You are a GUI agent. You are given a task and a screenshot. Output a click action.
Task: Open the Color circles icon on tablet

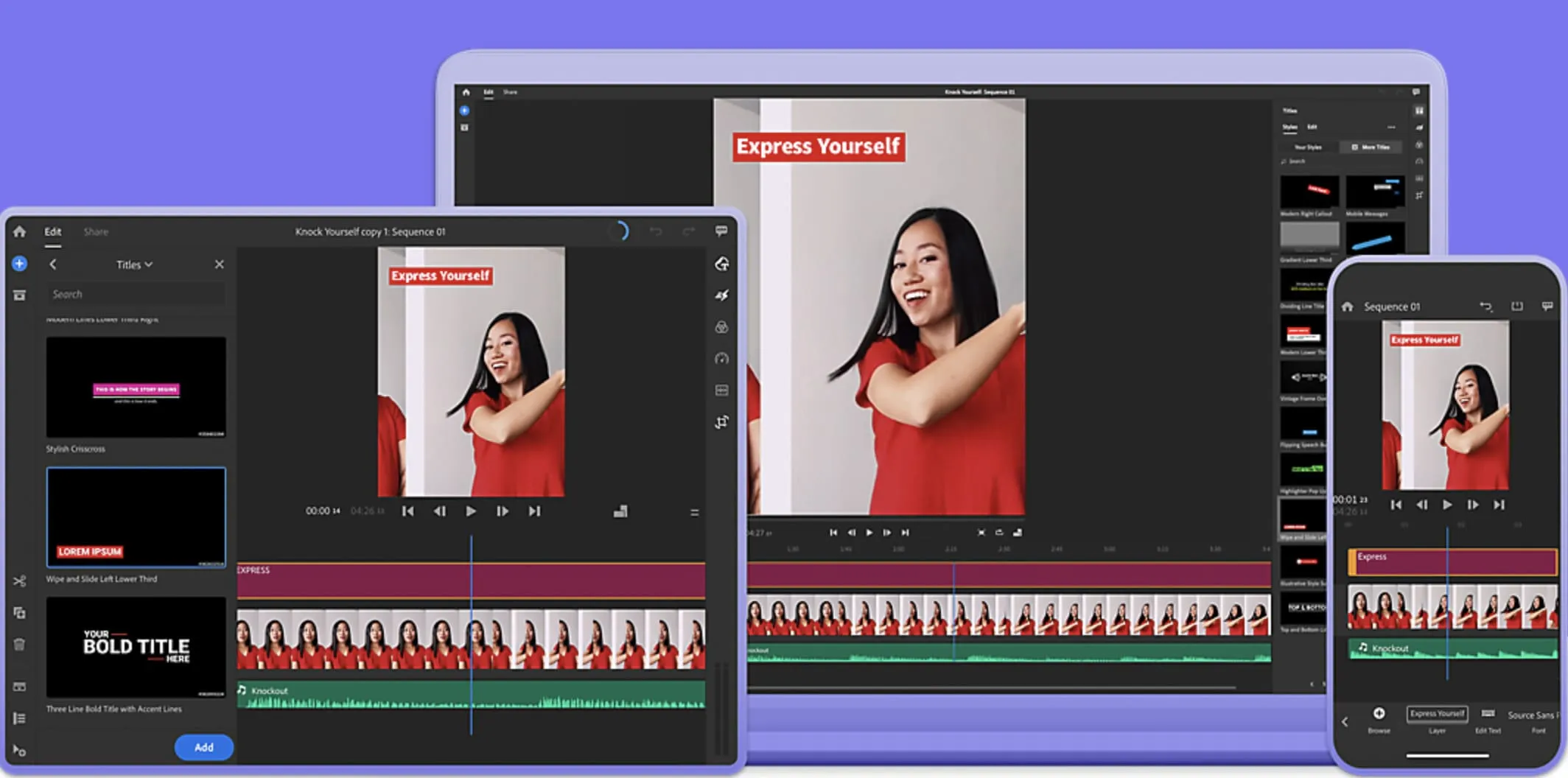(x=722, y=327)
